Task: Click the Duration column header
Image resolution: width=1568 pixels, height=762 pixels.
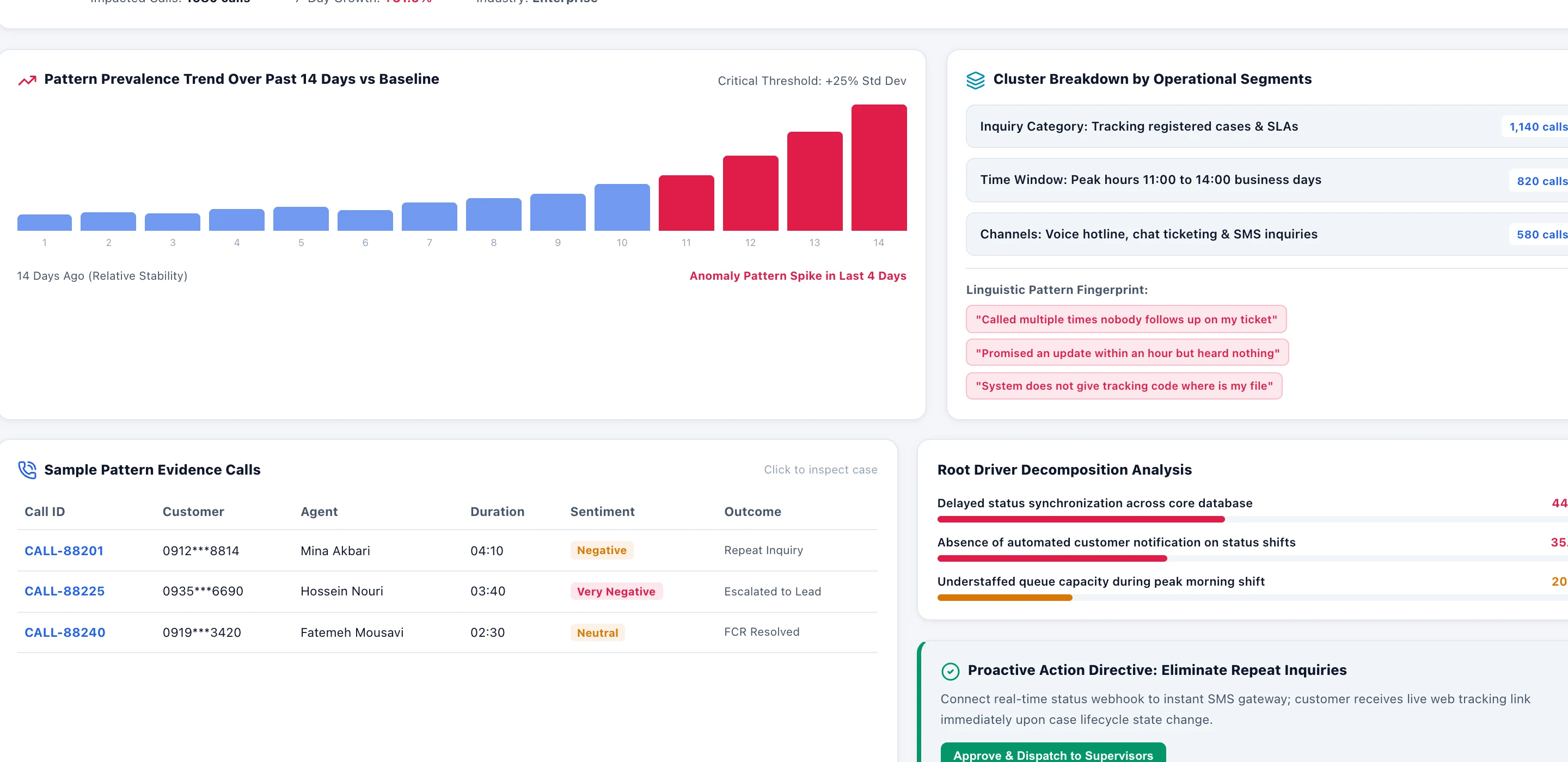Action: 497,512
